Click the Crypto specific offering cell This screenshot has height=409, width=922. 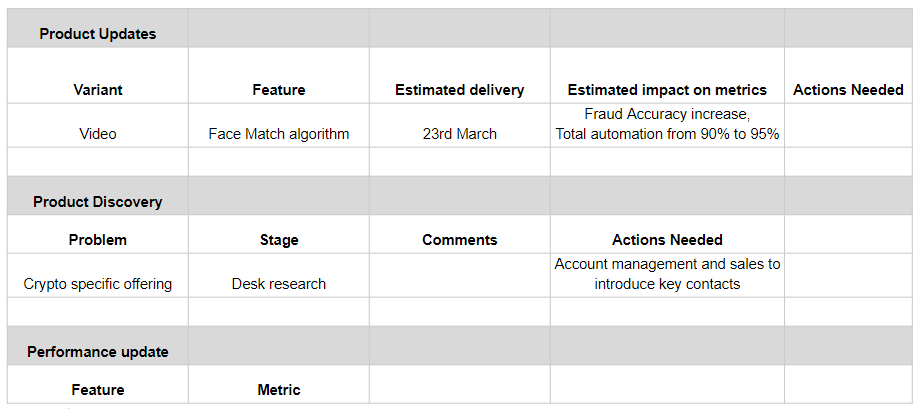coord(98,284)
